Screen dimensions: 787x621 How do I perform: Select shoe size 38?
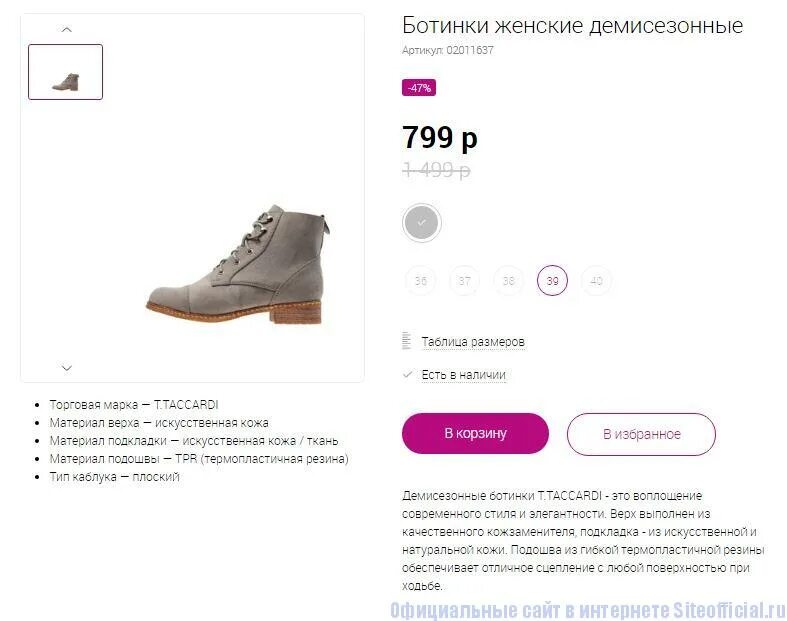click(508, 281)
